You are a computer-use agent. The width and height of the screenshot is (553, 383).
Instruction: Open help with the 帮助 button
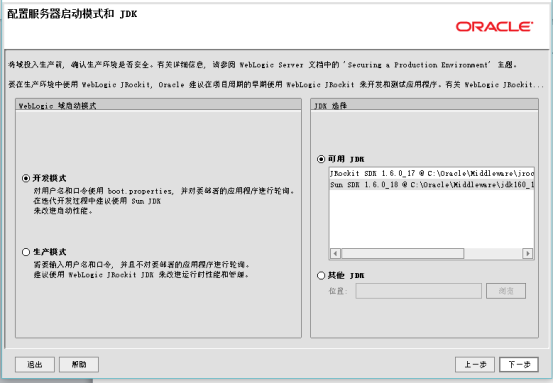[79, 364]
